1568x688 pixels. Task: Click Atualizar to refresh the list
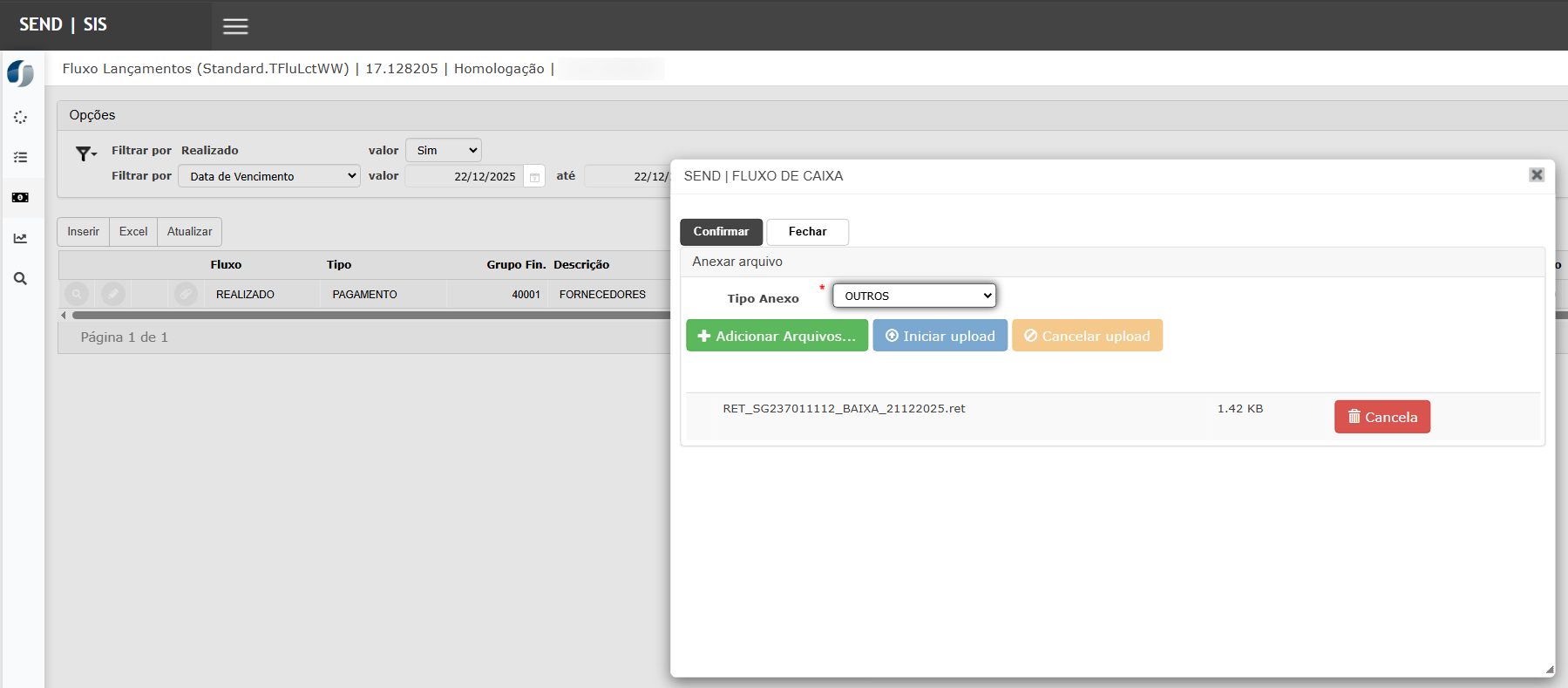(189, 232)
